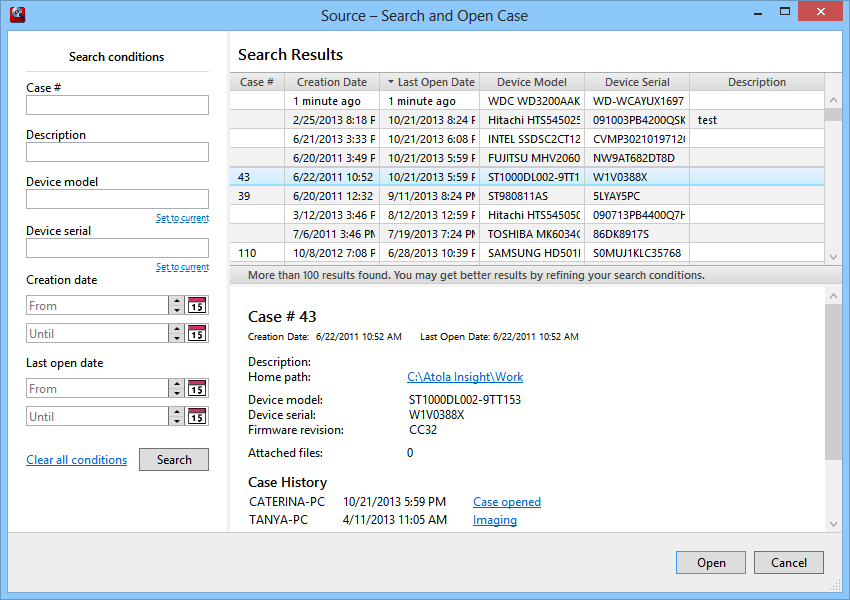Click CATERINA-PC history entry

coord(287,502)
